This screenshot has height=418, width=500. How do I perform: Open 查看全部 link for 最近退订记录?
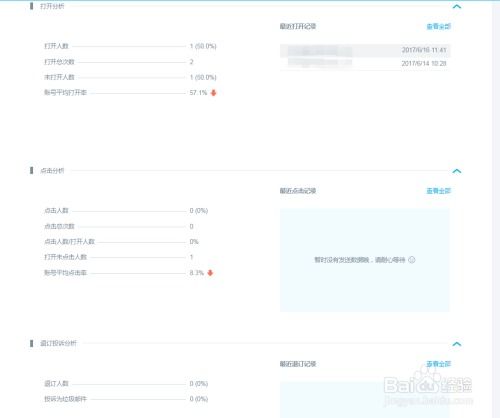click(x=439, y=364)
